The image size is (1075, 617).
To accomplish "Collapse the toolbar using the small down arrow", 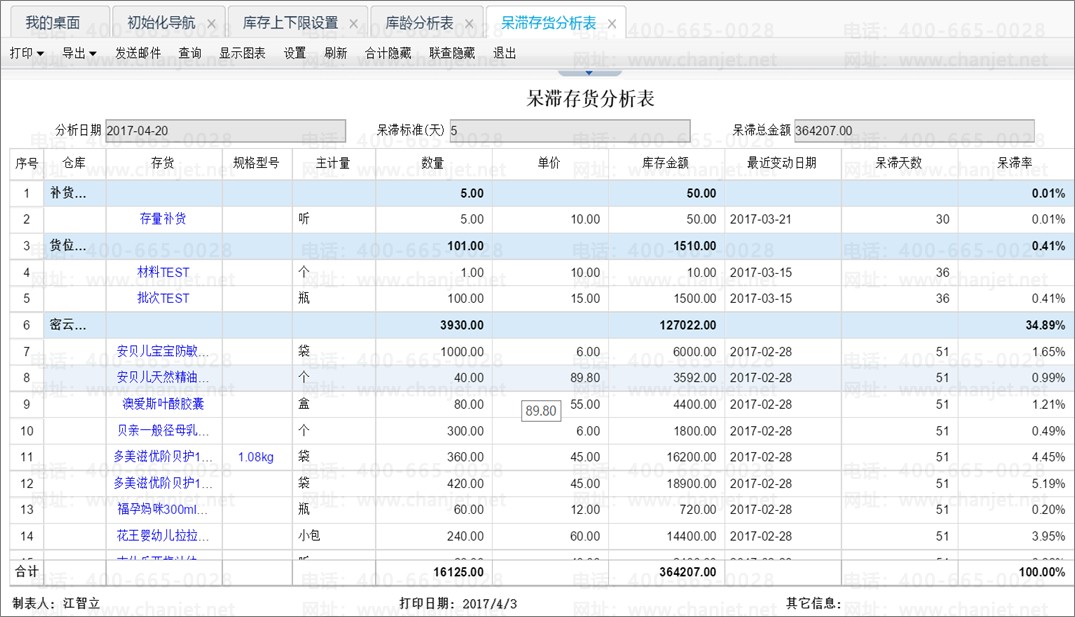I will pos(588,72).
